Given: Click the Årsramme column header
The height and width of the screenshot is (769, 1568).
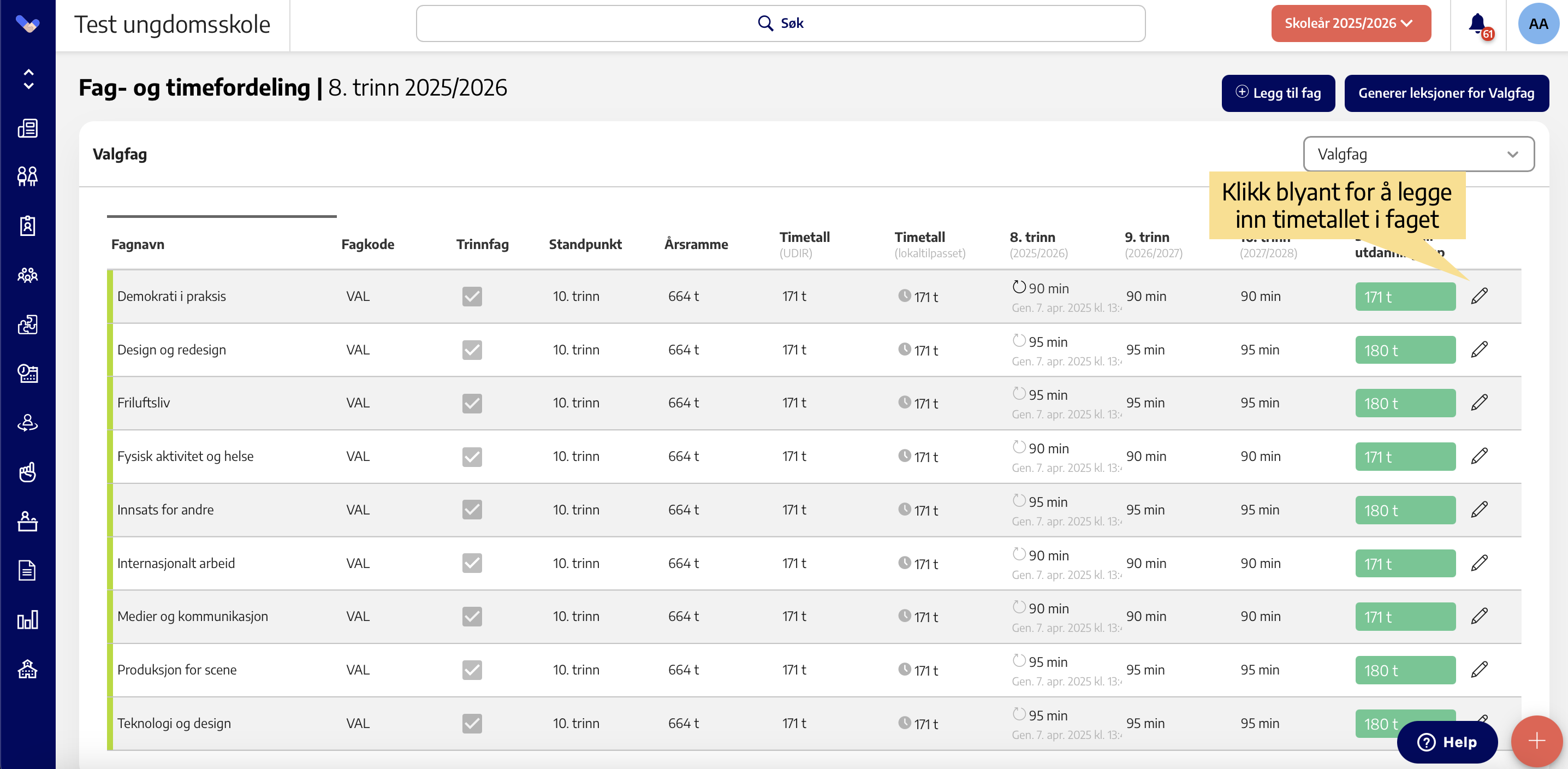Looking at the screenshot, I should point(696,244).
